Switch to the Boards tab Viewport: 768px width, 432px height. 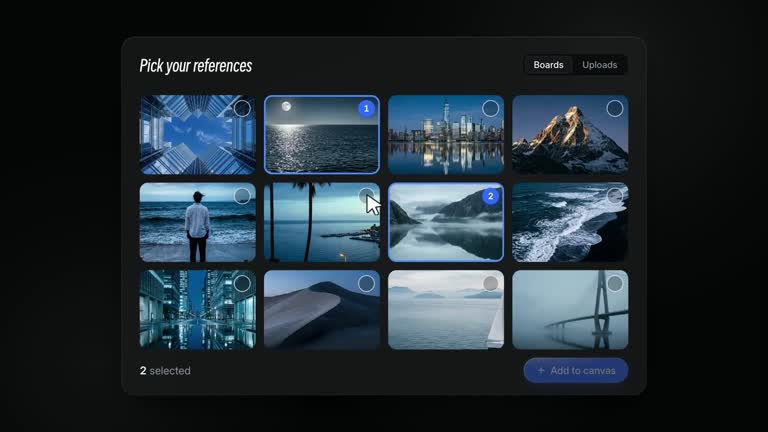click(x=548, y=65)
